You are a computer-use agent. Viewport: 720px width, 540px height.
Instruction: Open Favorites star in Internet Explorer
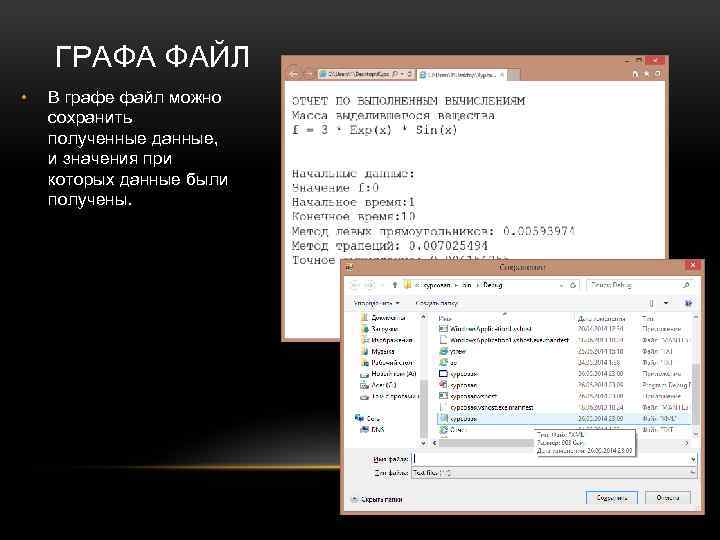click(x=647, y=74)
